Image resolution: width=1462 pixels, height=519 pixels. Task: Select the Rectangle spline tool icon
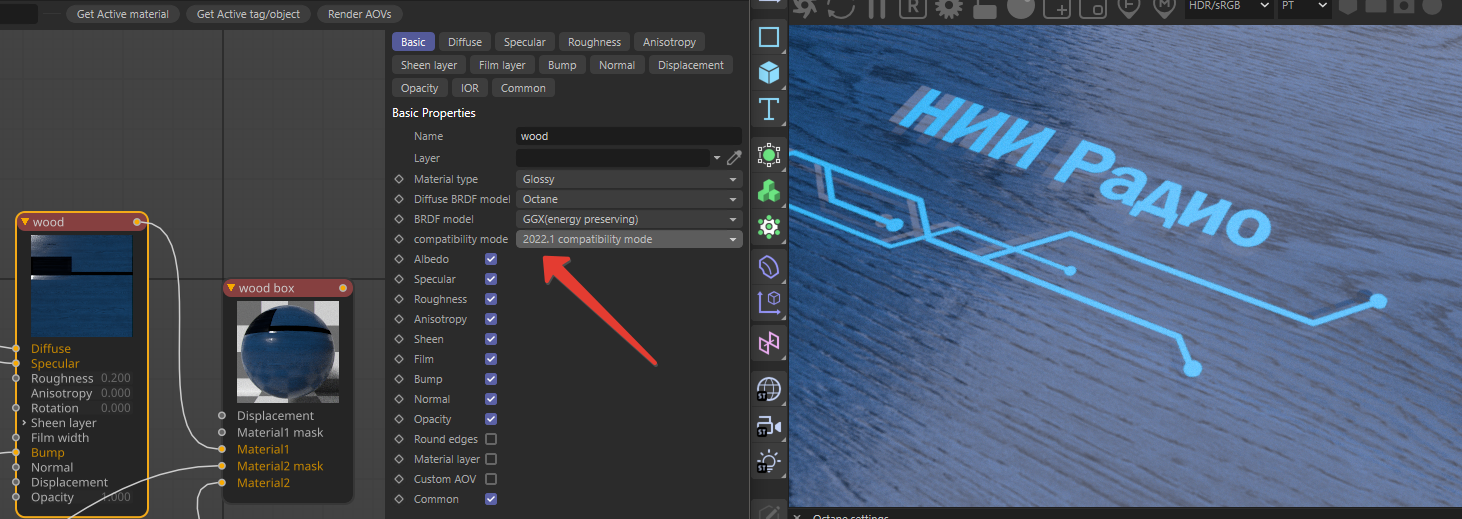tap(768, 38)
